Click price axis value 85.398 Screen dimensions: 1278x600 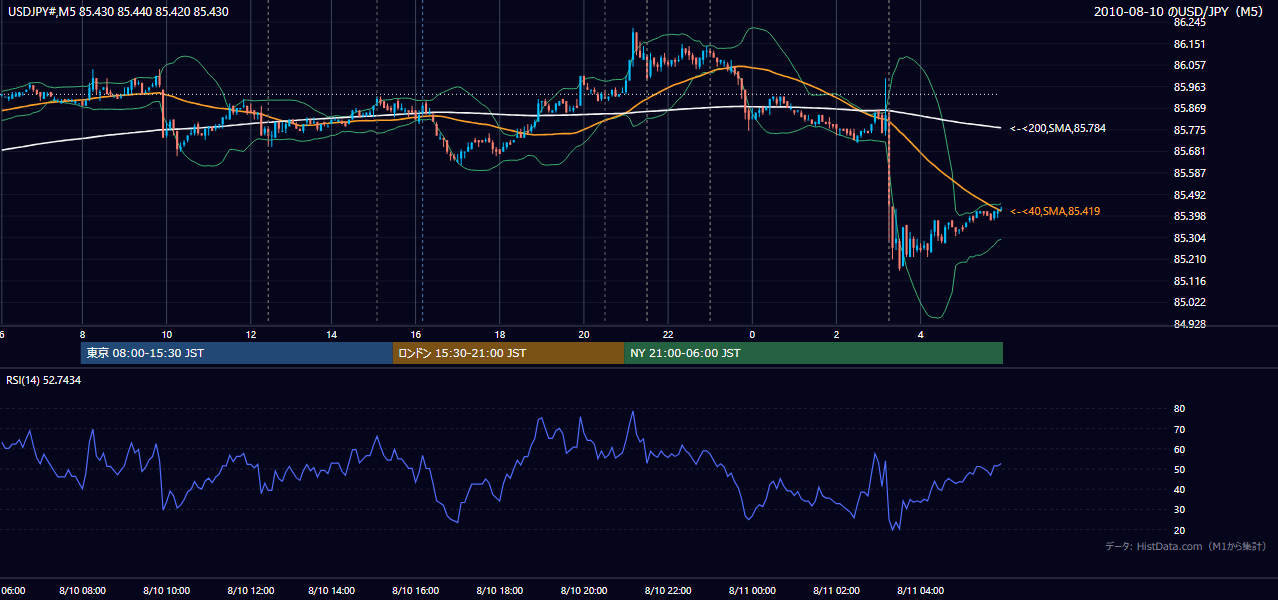coord(1189,216)
